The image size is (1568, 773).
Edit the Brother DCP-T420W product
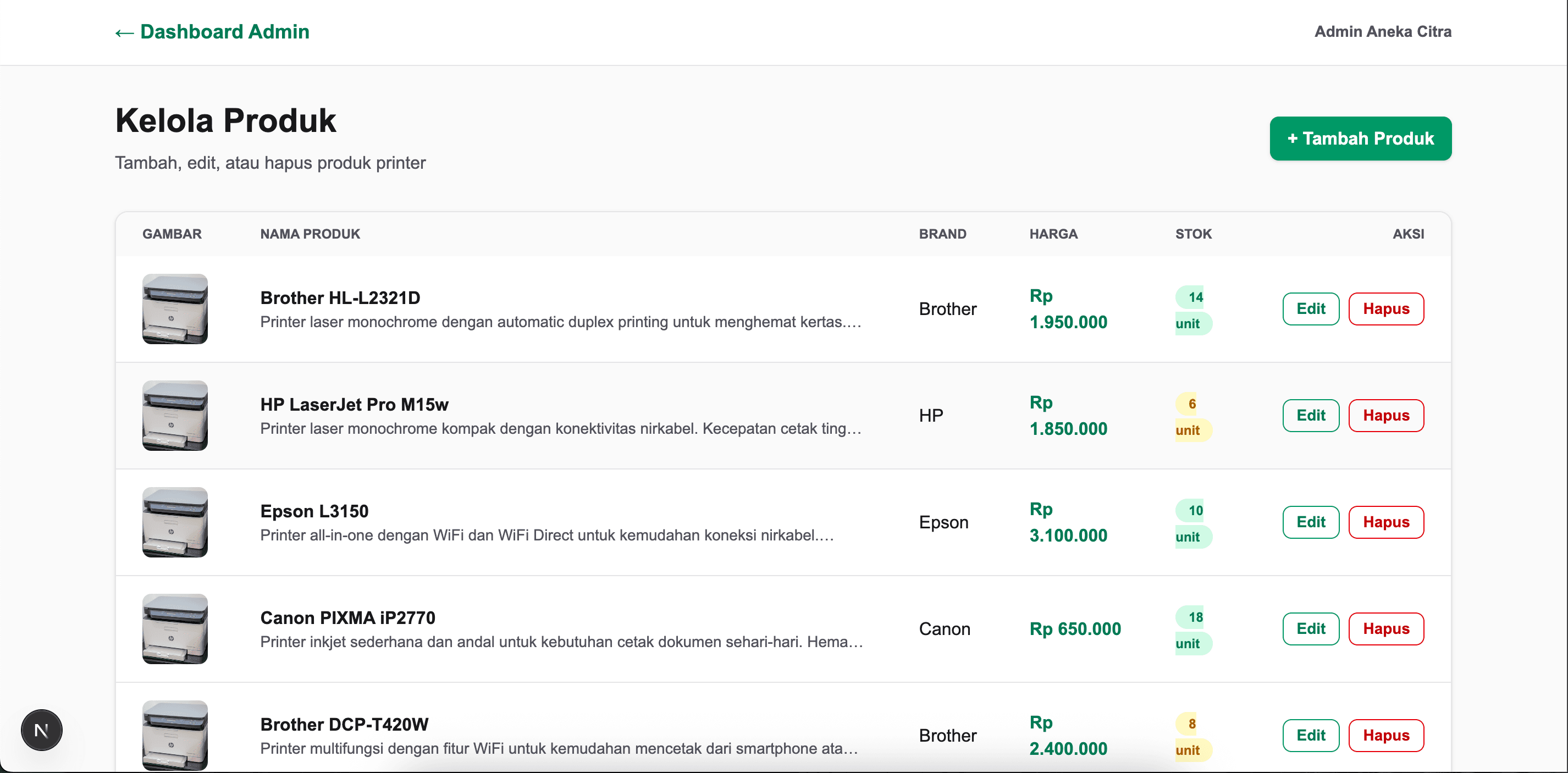[x=1311, y=735]
